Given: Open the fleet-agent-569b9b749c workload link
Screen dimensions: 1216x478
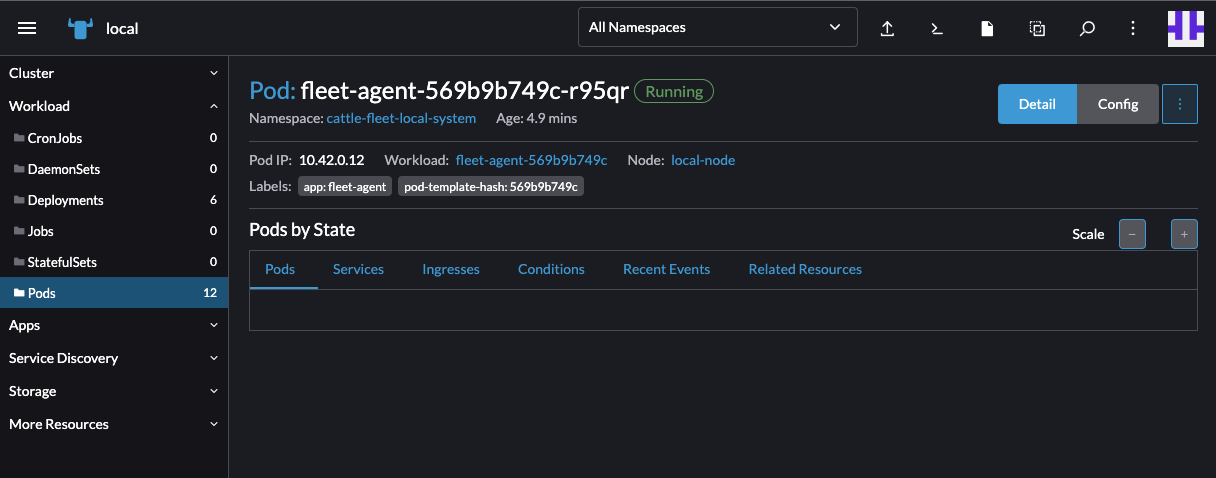Looking at the screenshot, I should pos(532,160).
